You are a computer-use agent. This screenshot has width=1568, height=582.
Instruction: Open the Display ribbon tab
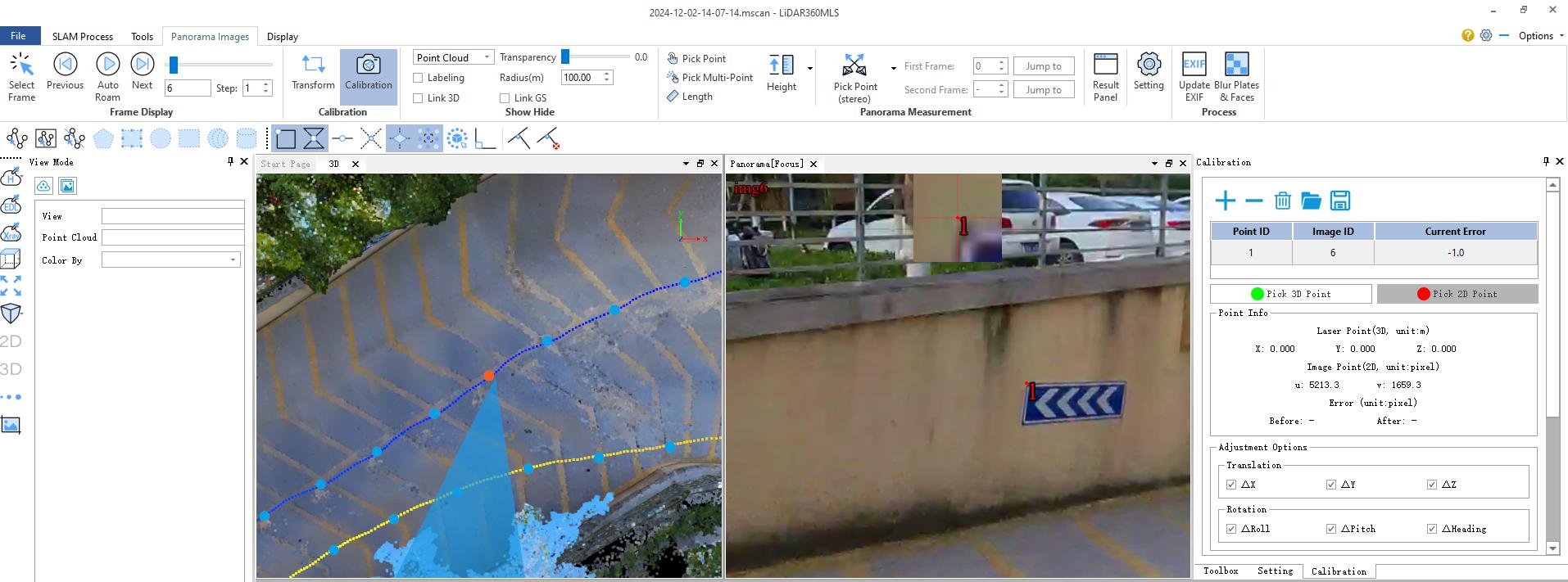(283, 37)
